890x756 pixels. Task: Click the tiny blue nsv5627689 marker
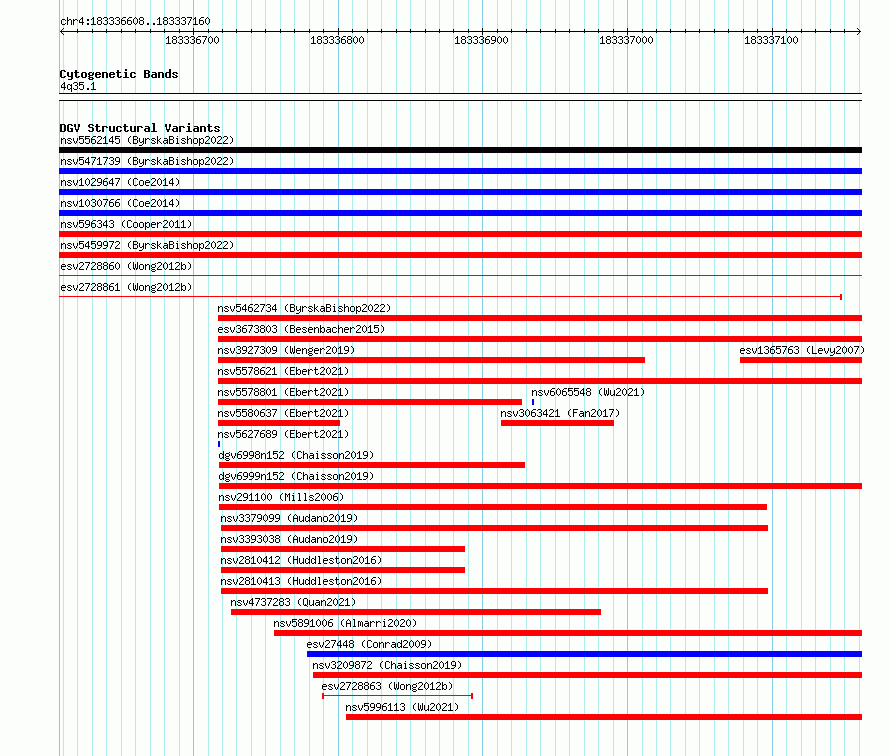coord(219,444)
